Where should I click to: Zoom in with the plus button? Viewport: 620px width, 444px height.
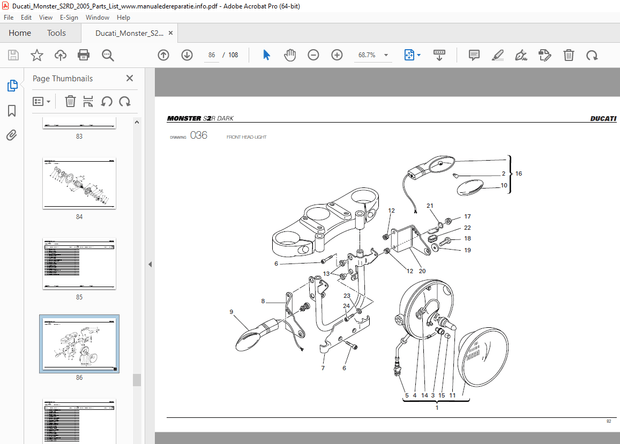click(x=337, y=55)
